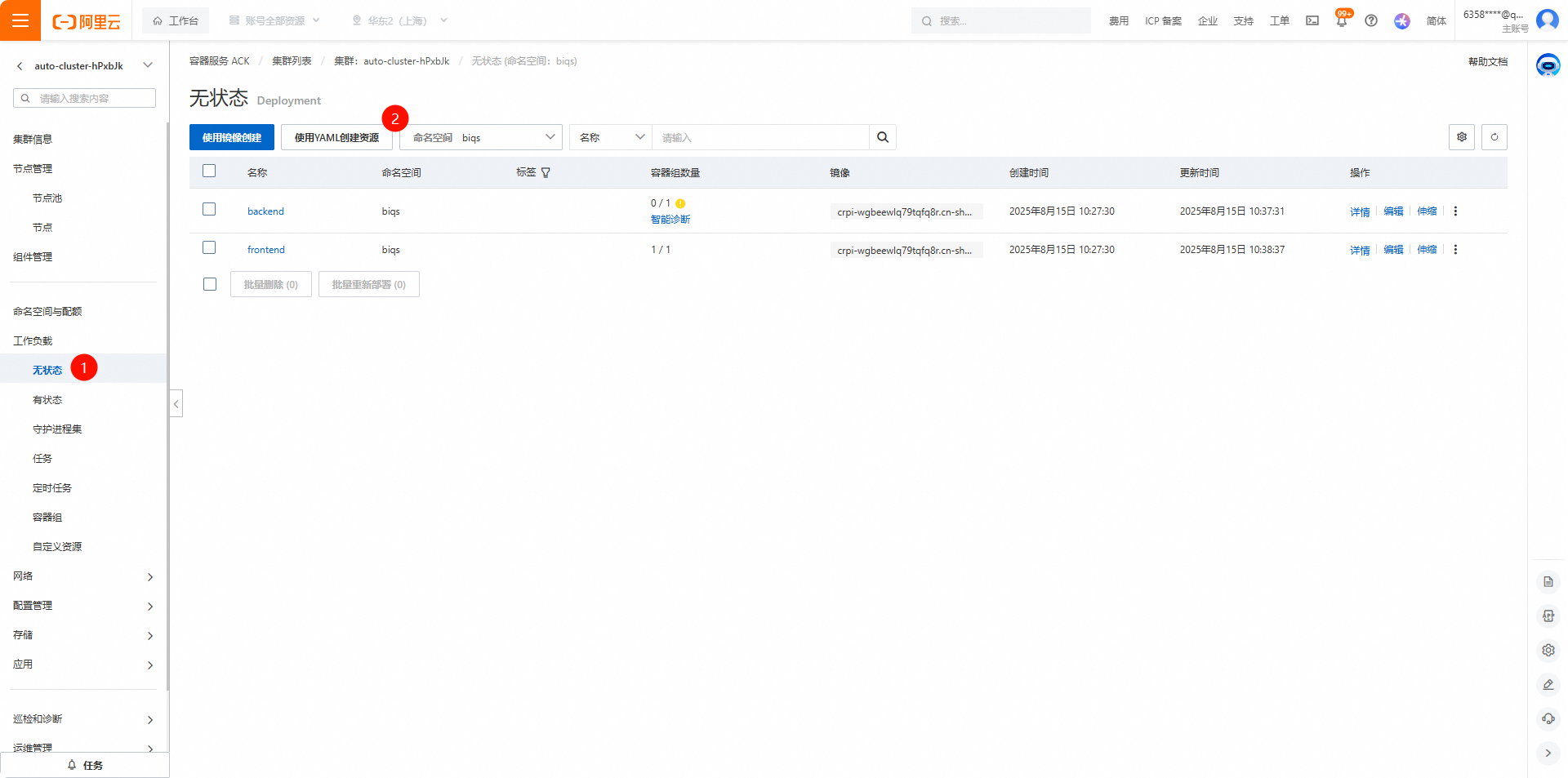Click the refresh list icon
Viewport: 1568px width, 778px height.
pyautogui.click(x=1494, y=137)
